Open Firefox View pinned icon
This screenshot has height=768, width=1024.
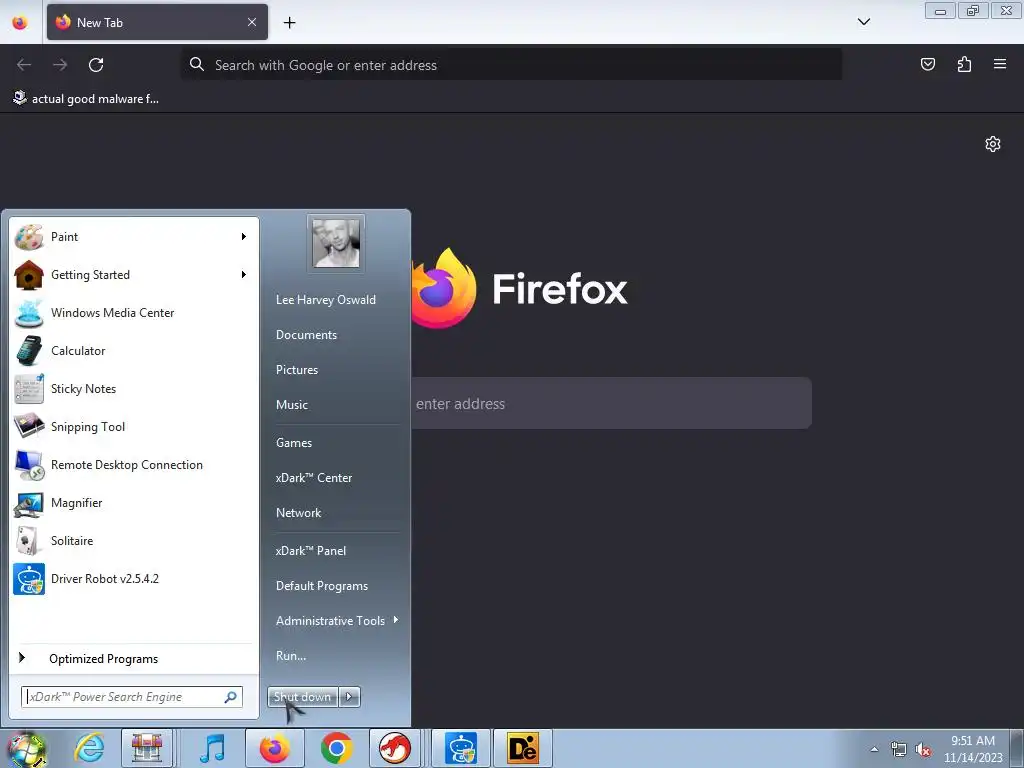pyautogui.click(x=20, y=22)
